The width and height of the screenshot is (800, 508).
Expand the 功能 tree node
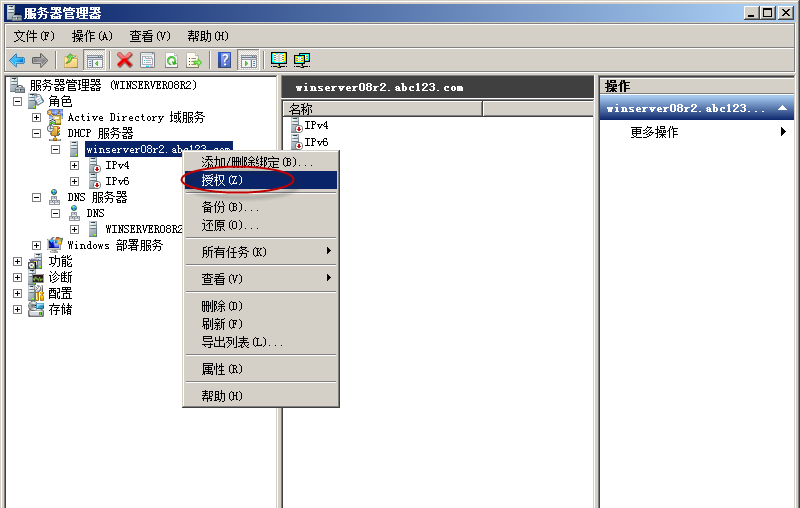18,261
